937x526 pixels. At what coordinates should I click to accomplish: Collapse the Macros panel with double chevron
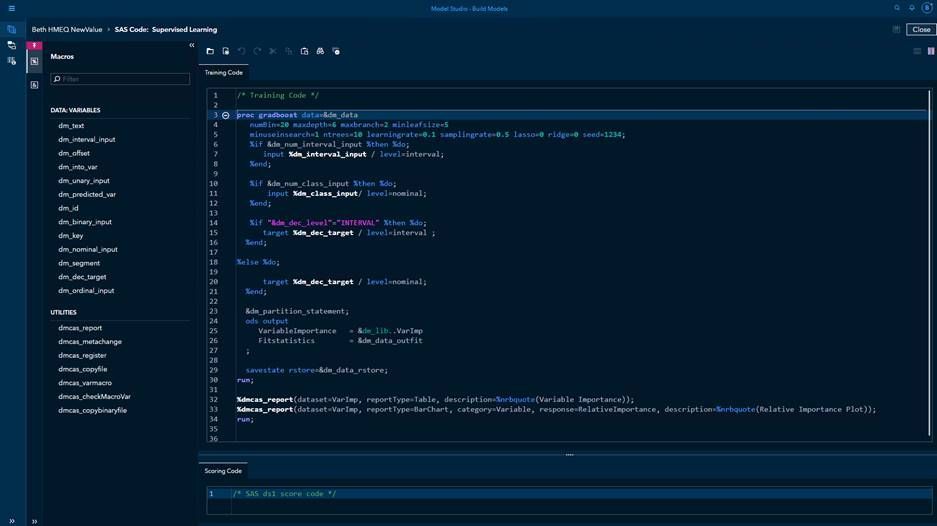click(x=192, y=45)
